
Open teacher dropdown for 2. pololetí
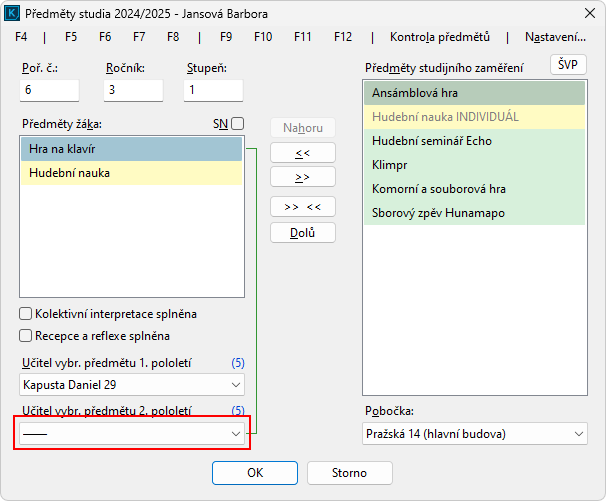tap(236, 434)
